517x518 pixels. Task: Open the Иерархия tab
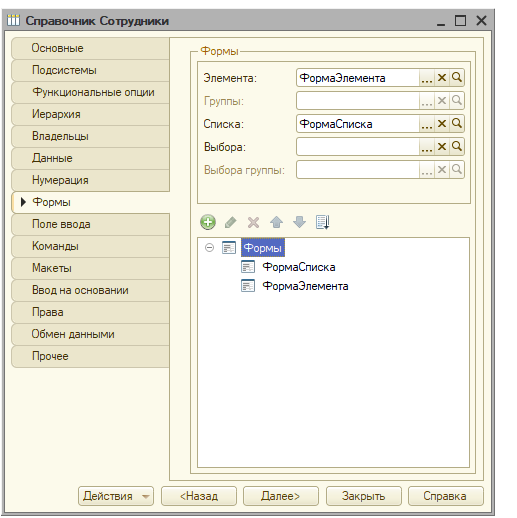click(x=90, y=114)
